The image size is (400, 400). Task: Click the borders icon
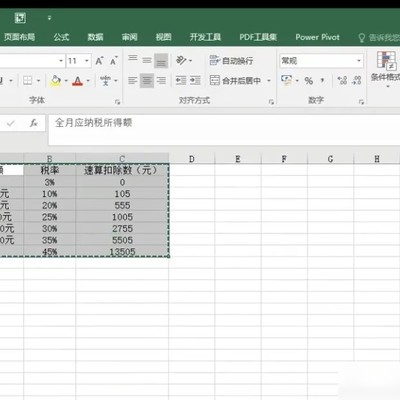tap(28, 81)
